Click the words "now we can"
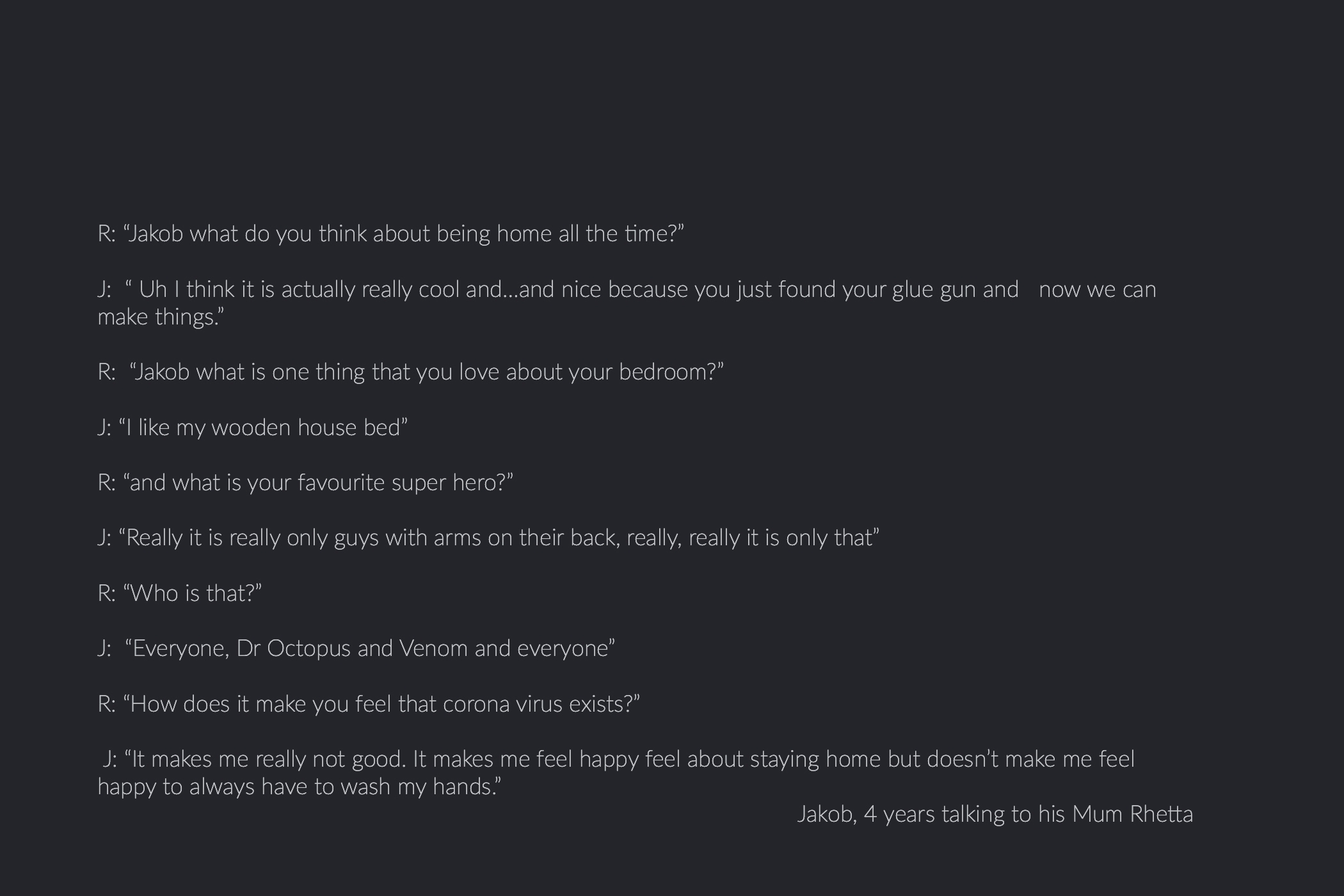The width and height of the screenshot is (1344, 896). tap(1097, 290)
